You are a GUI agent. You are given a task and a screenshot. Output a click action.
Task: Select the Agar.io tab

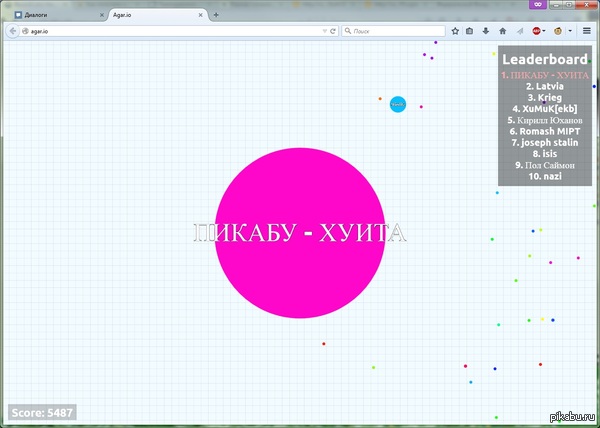(x=159, y=15)
